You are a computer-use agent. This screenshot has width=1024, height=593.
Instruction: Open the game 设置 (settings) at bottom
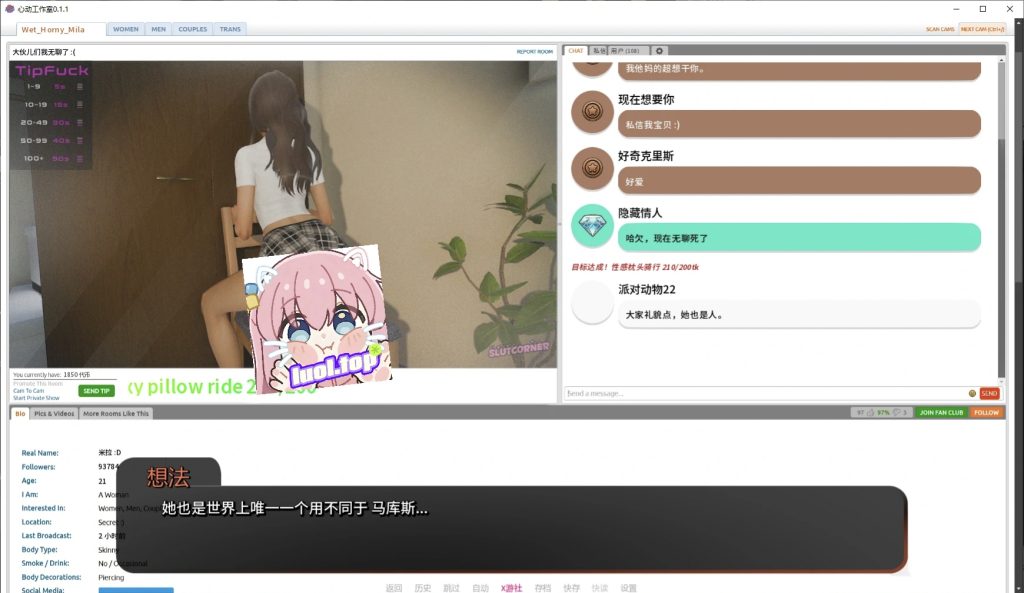click(x=628, y=588)
